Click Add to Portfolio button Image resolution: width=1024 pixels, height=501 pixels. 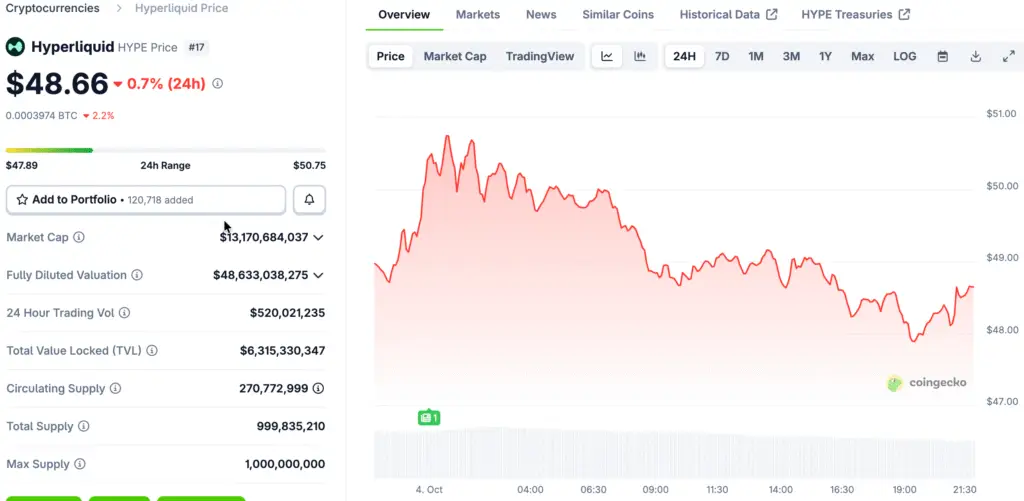[146, 200]
